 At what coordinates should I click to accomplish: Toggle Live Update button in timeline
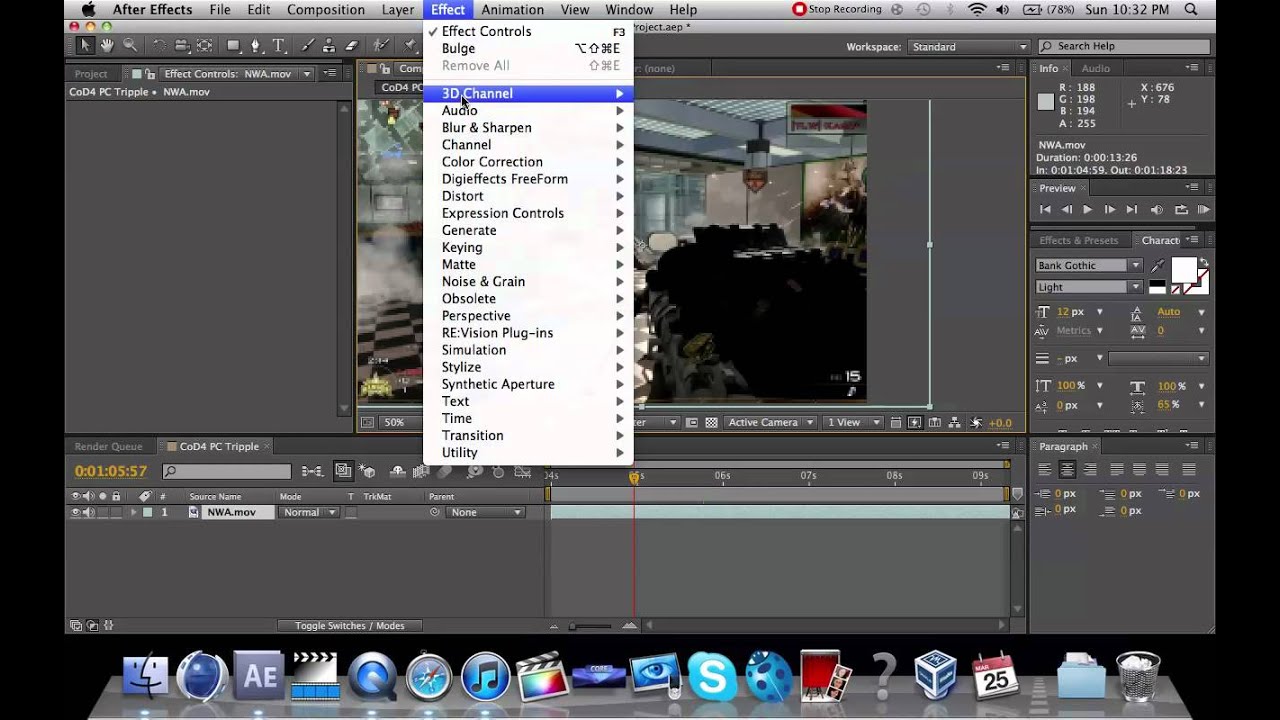pos(342,471)
